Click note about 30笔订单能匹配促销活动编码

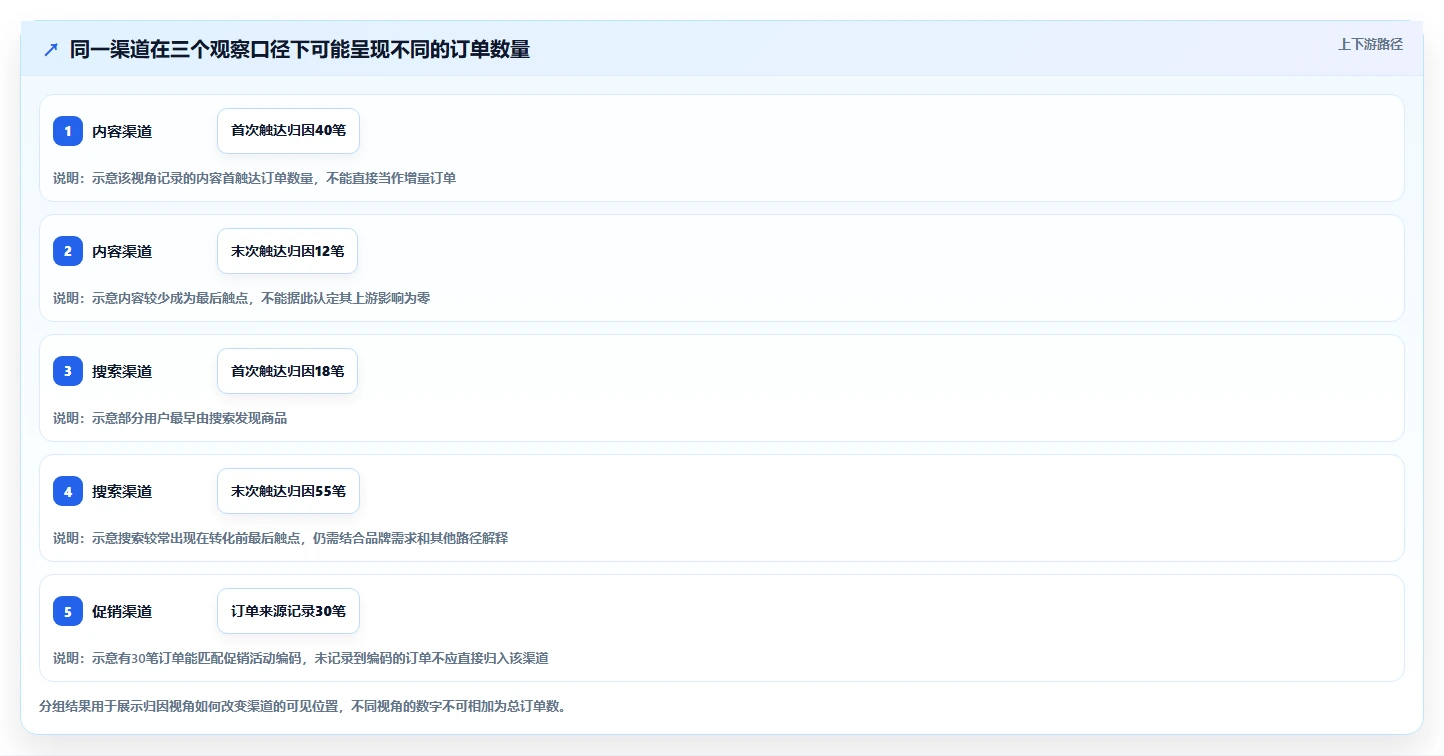point(300,658)
